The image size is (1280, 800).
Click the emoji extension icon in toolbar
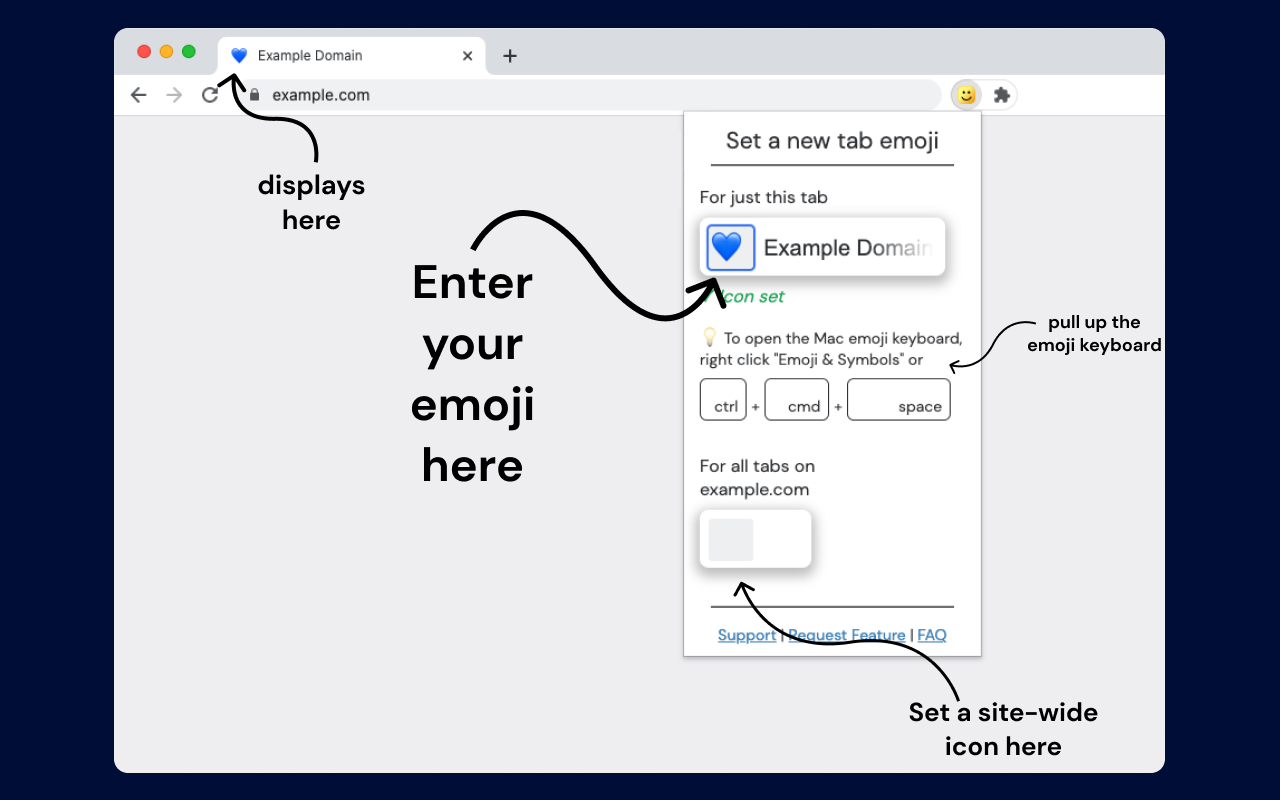click(x=966, y=94)
